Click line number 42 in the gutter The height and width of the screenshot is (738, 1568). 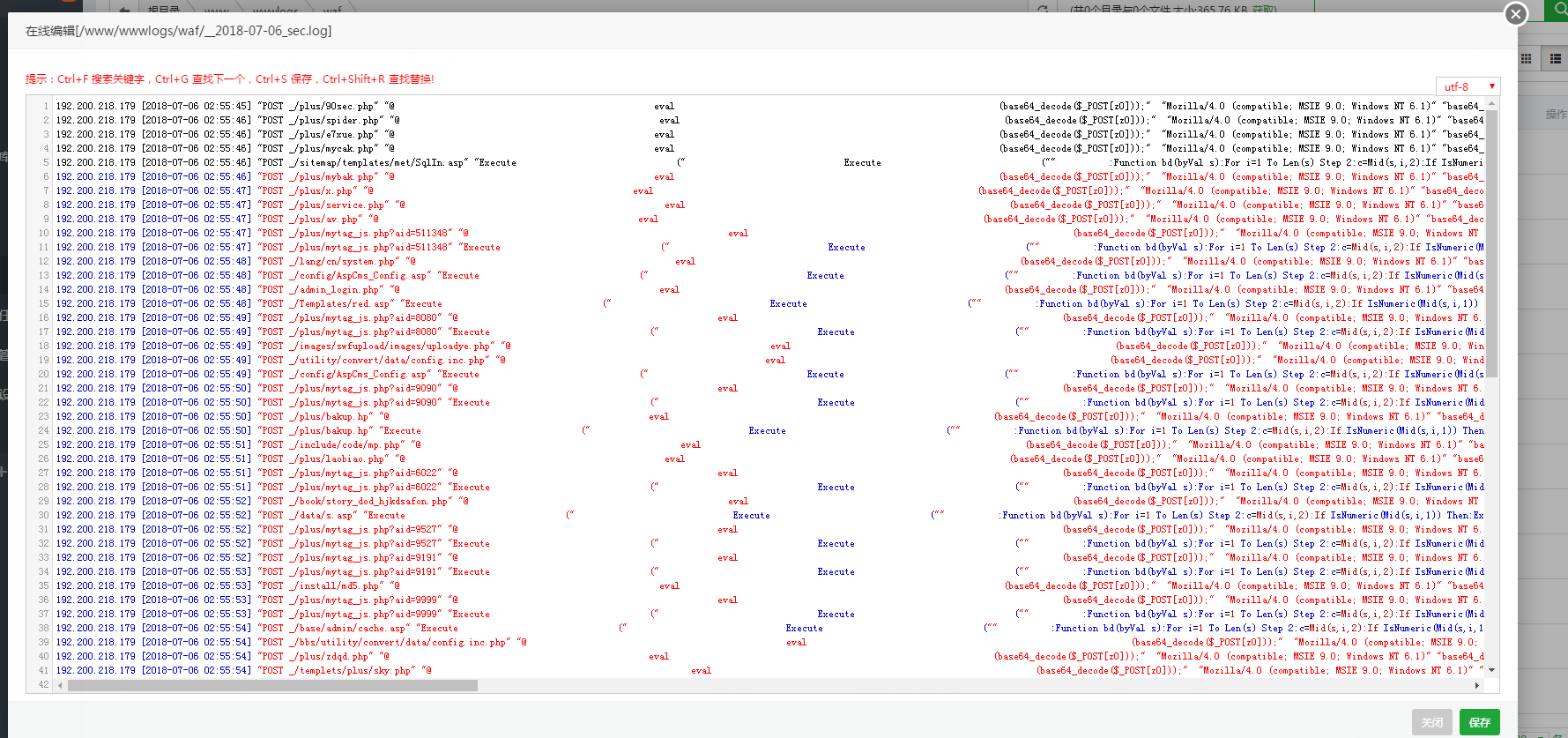click(x=43, y=684)
